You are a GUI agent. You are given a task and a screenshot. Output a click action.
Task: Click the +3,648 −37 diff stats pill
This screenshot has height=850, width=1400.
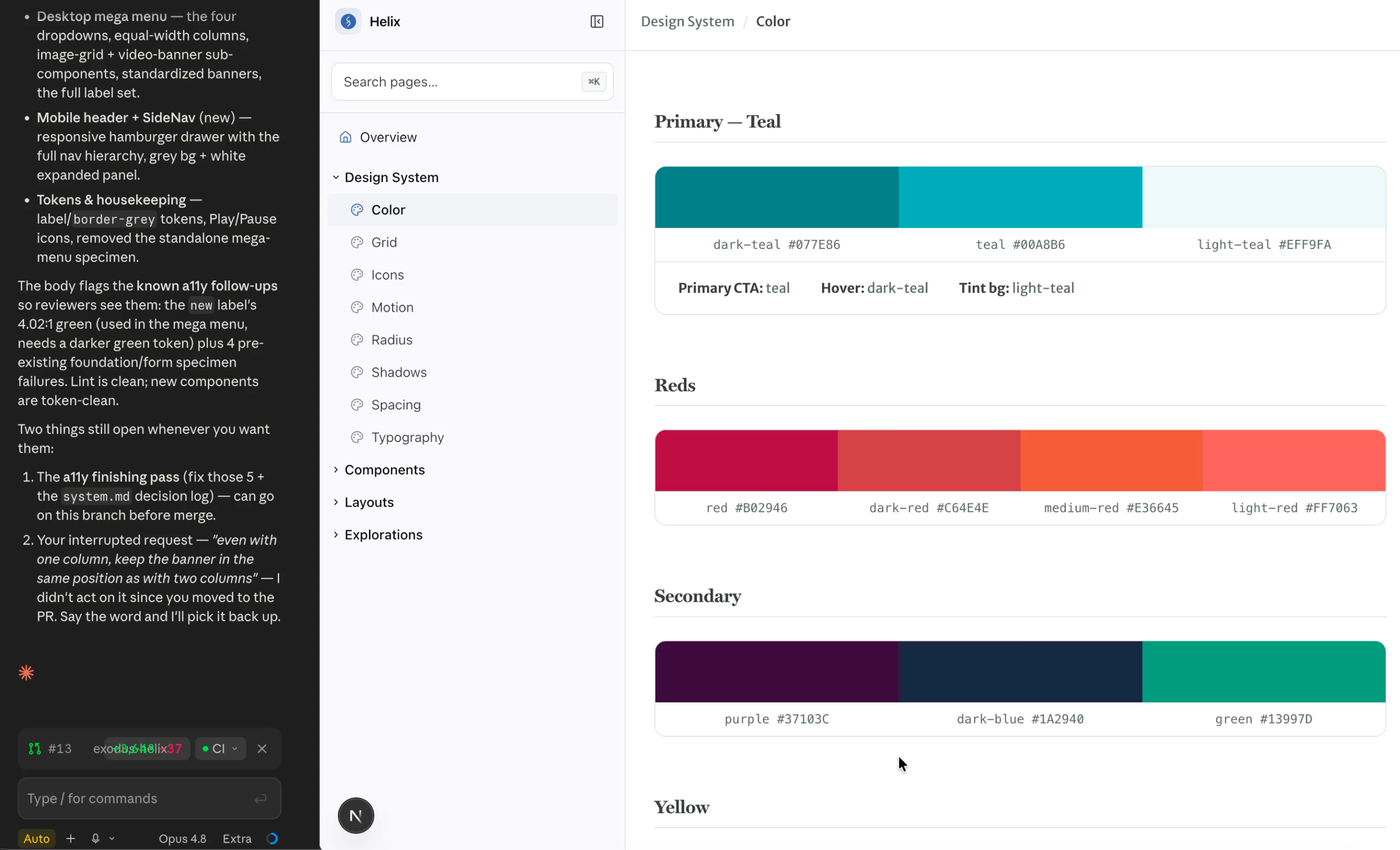147,748
